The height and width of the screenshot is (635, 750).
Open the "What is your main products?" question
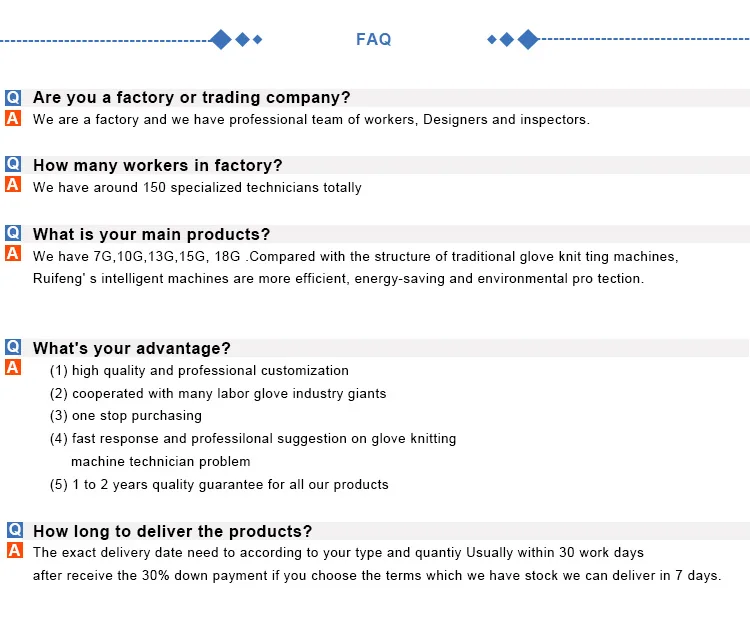coord(151,235)
